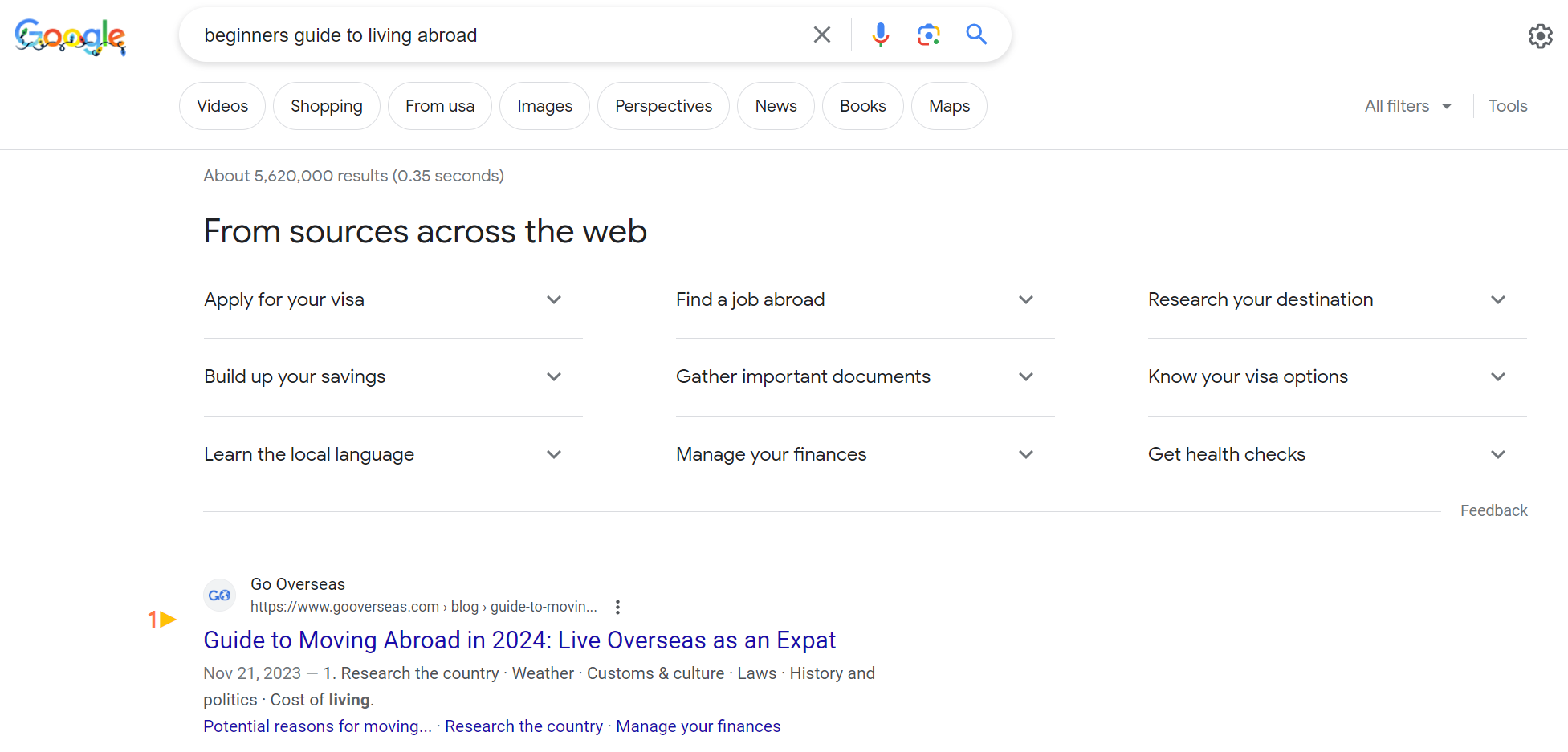Start voice search with microphone icon
Screen dimensions: 1568x752
[x=881, y=35]
